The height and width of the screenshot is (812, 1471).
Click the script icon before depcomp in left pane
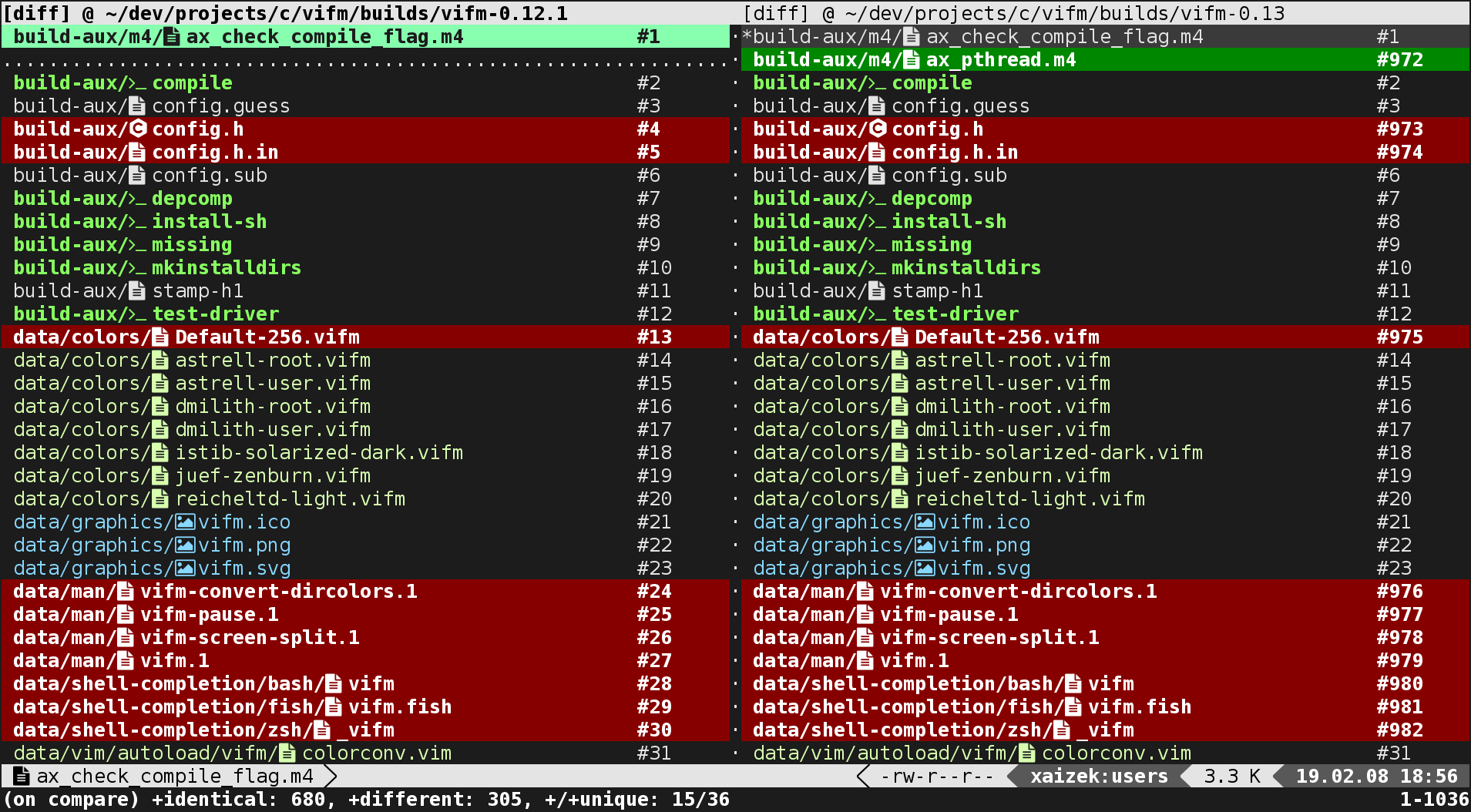pyautogui.click(x=137, y=199)
